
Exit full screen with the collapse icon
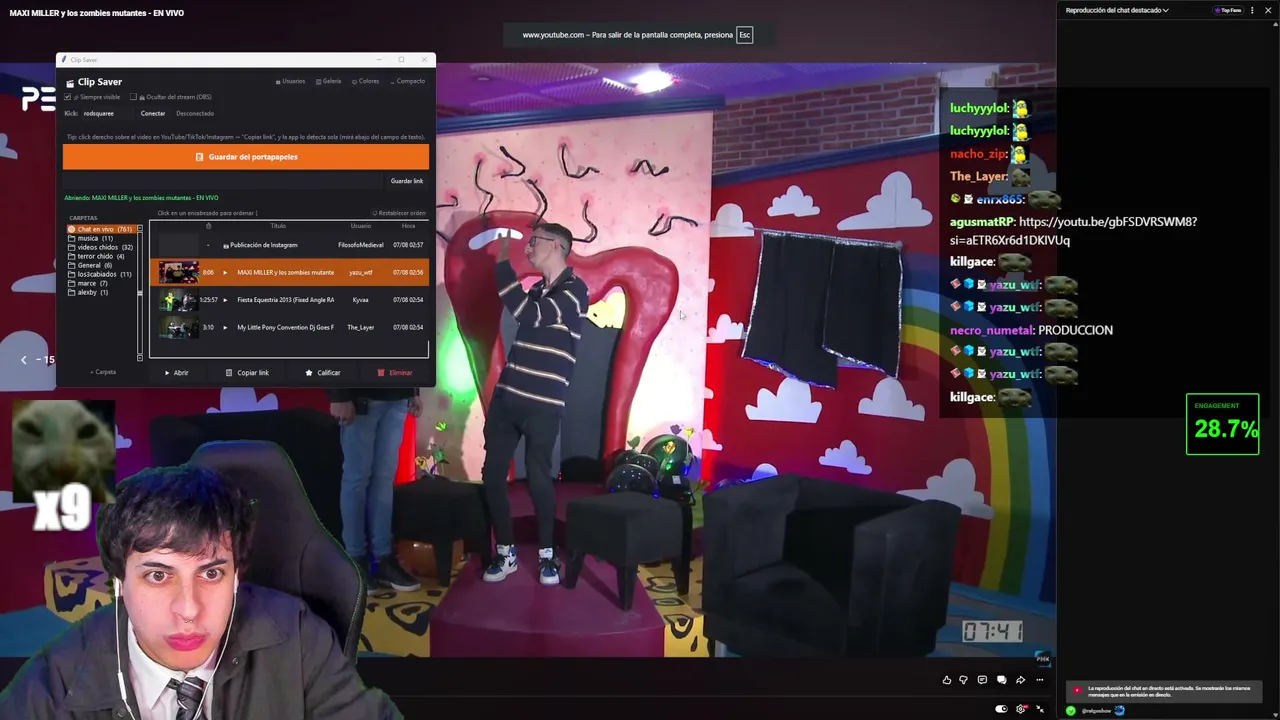[x=1040, y=709]
